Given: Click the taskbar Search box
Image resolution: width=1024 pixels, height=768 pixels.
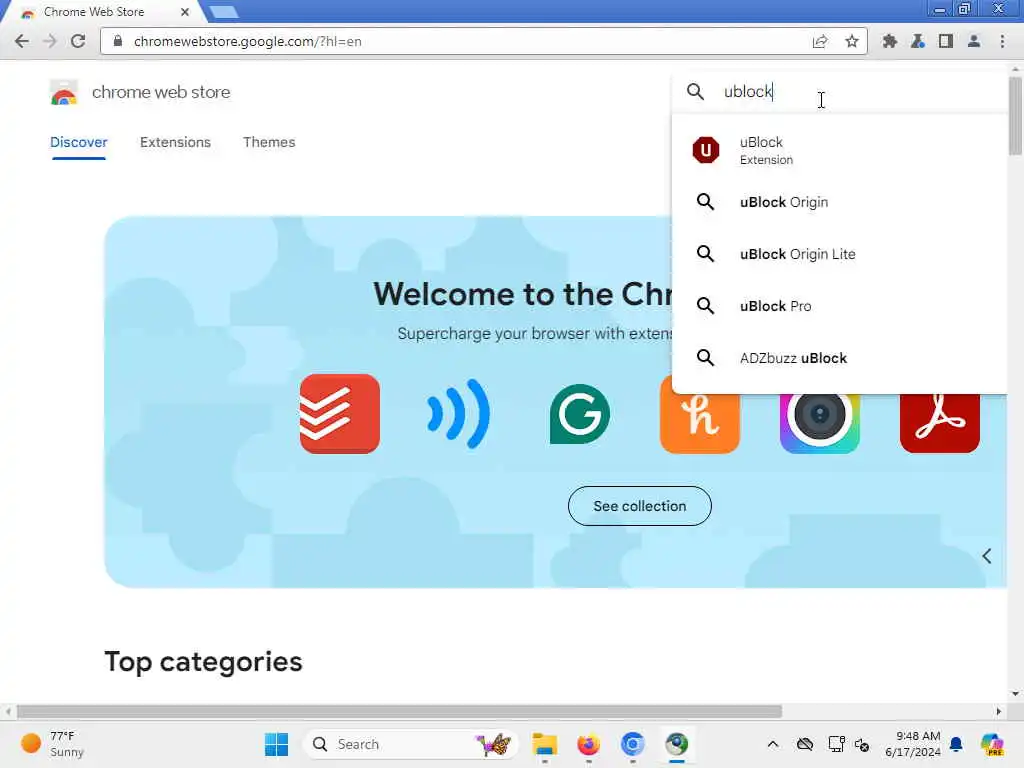Looking at the screenshot, I should tap(410, 744).
